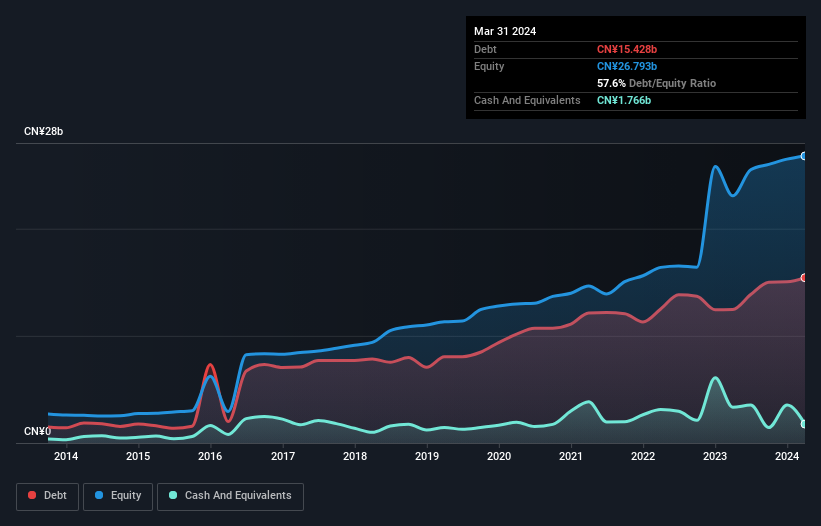Click the Mar 31 2024 tooltip date
Screen dimensions: 821x526
505,31
